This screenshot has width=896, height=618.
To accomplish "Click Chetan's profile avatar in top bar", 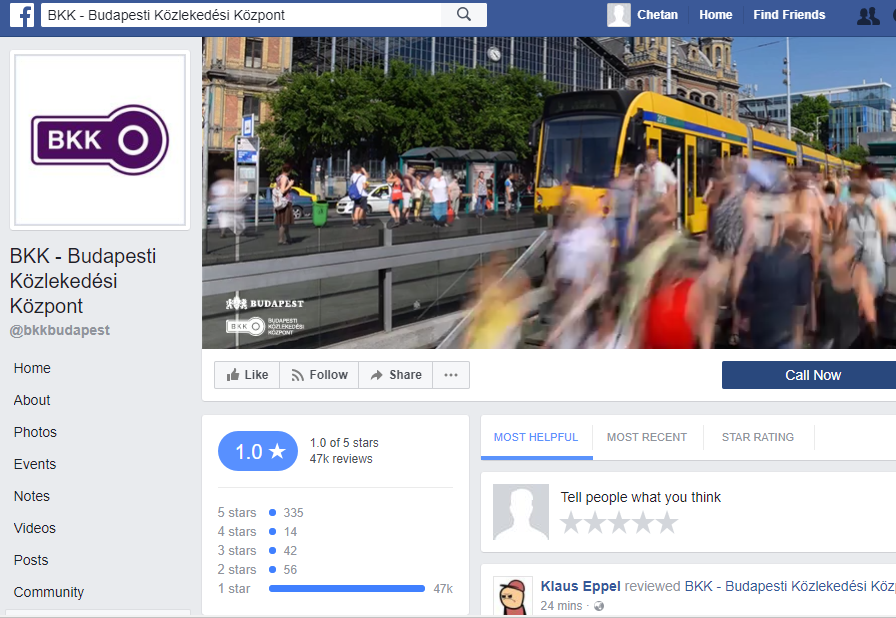I will point(619,15).
